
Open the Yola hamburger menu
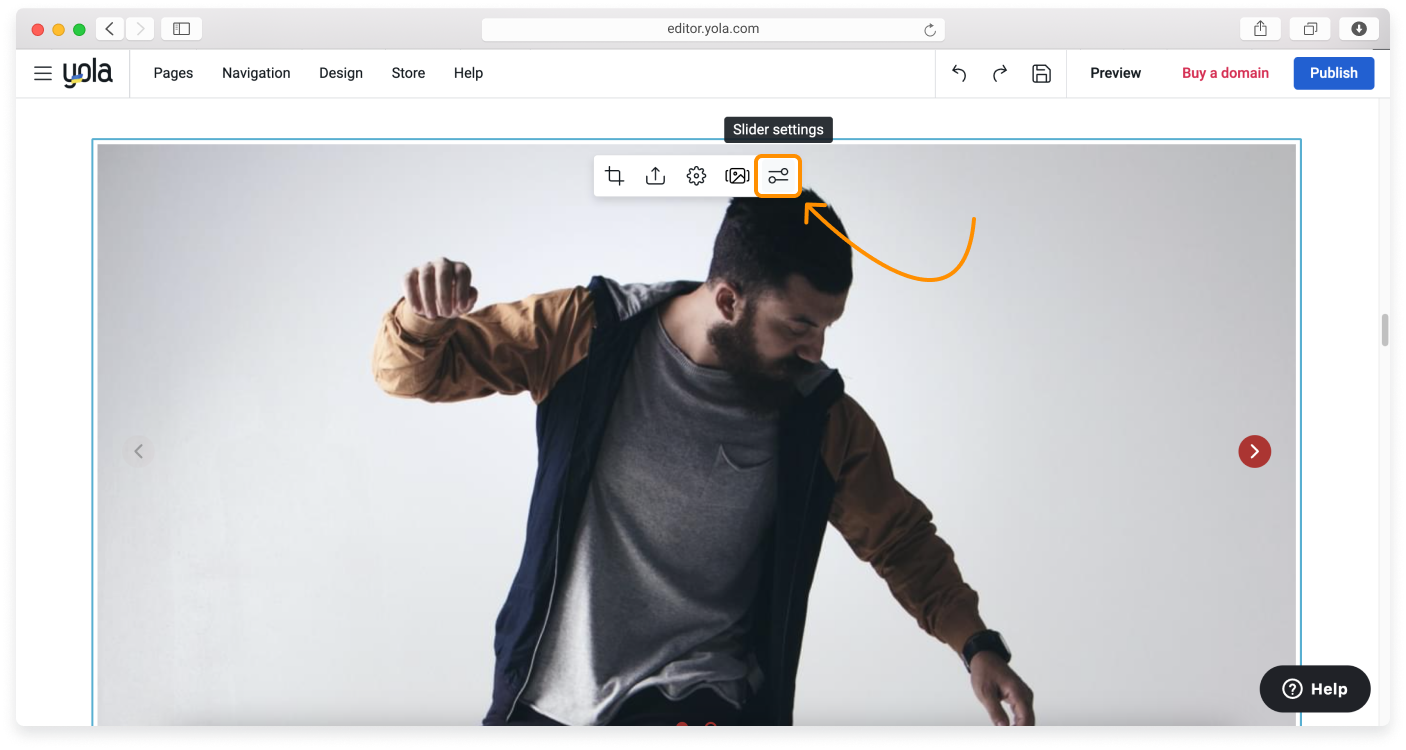point(42,73)
